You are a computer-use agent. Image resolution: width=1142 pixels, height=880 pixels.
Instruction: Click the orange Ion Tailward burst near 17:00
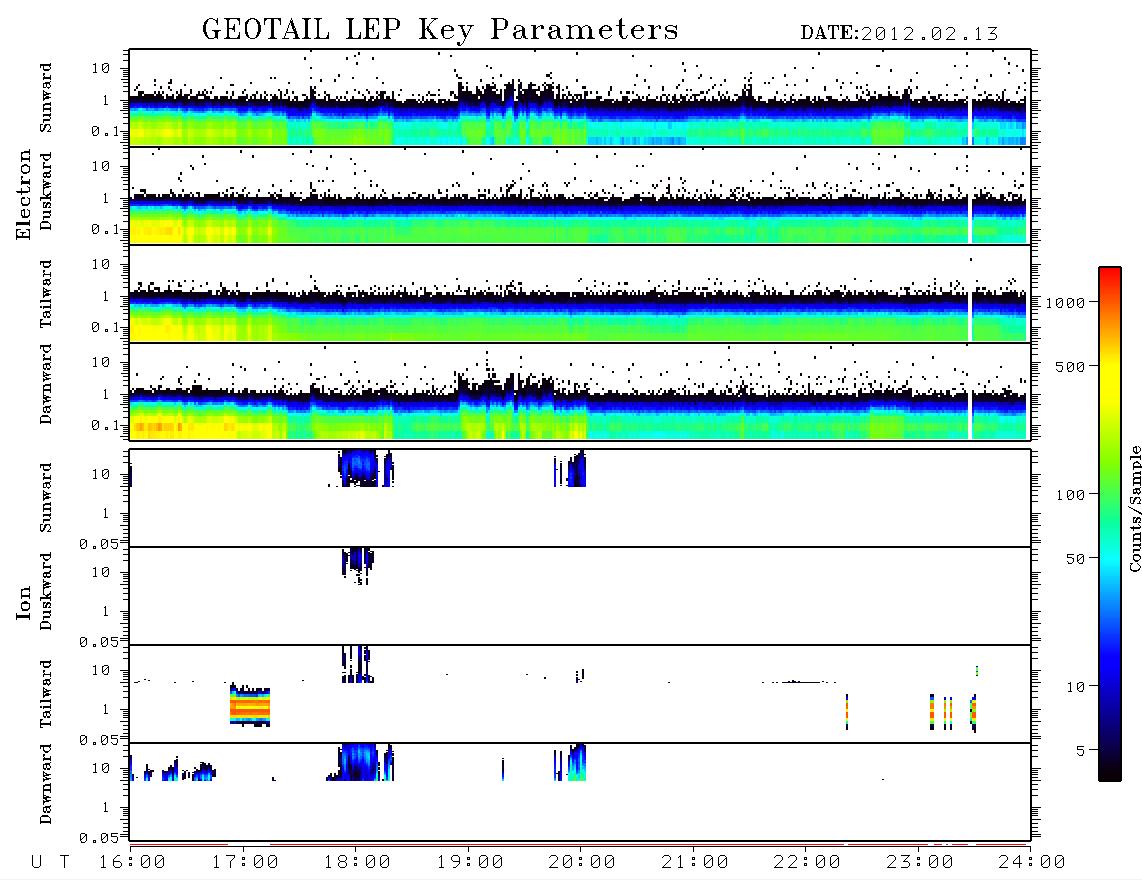pyautogui.click(x=250, y=706)
